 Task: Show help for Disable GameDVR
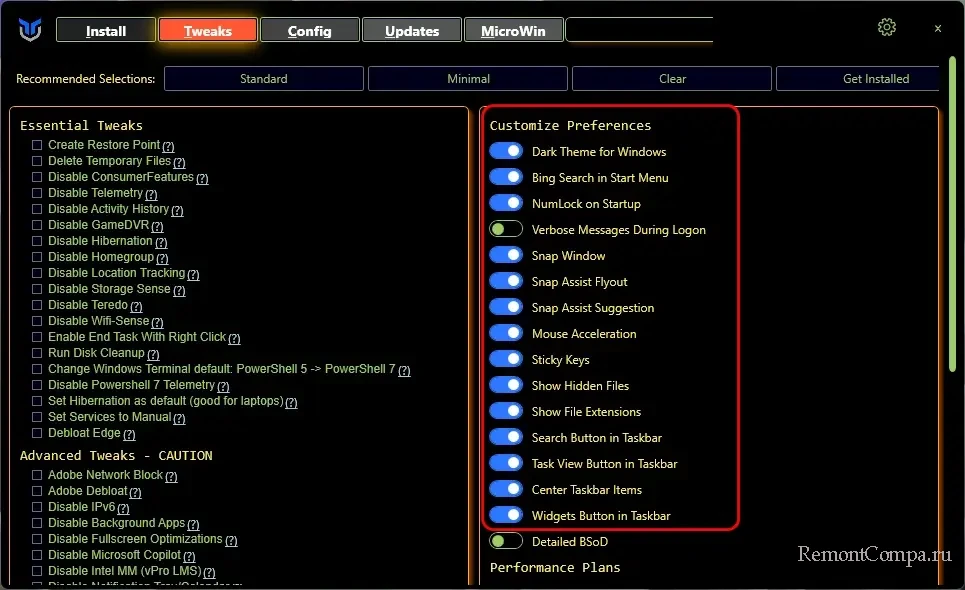point(158,226)
